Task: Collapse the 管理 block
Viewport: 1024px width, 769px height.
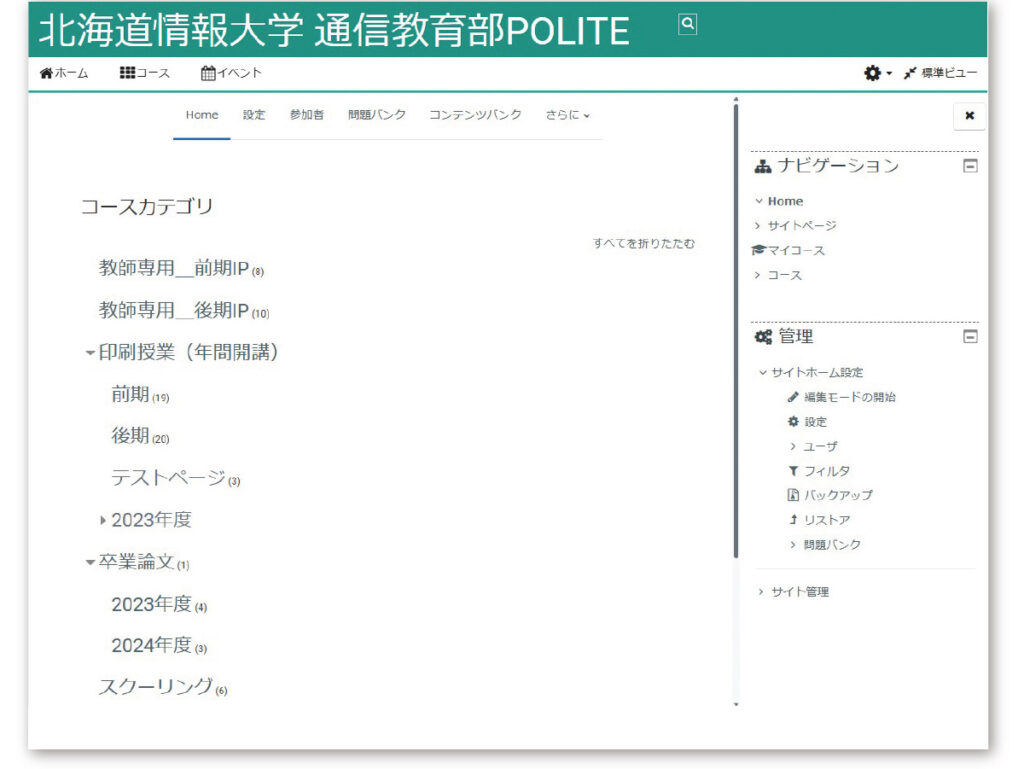Action: point(970,337)
